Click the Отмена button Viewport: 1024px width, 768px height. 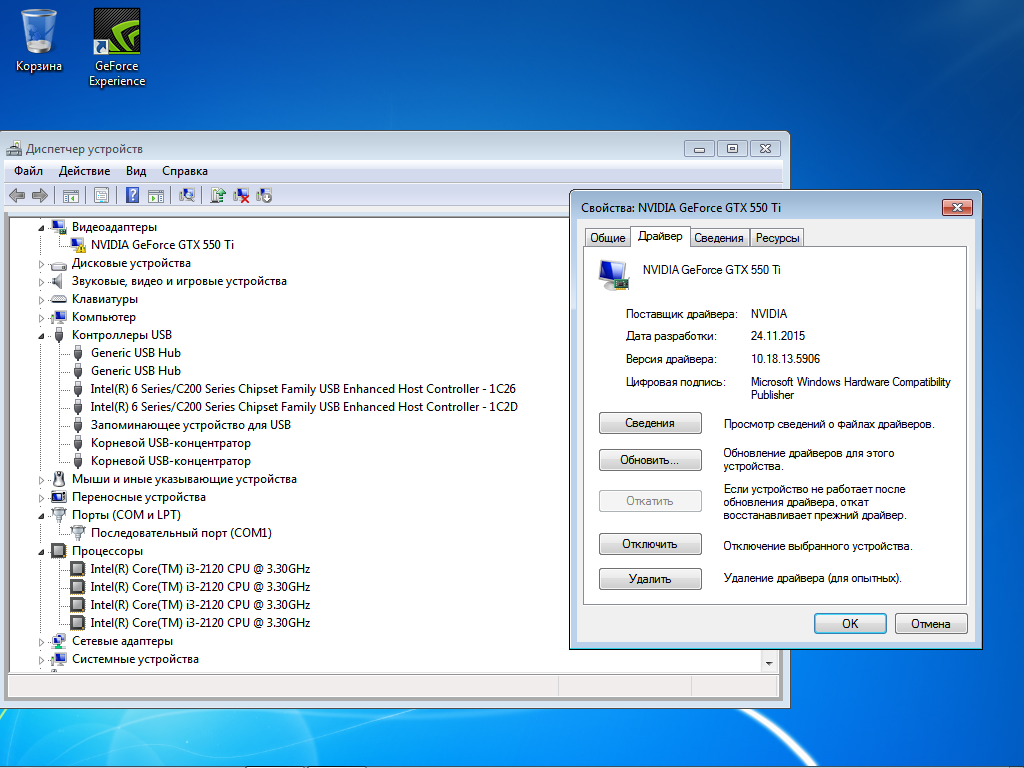point(931,624)
